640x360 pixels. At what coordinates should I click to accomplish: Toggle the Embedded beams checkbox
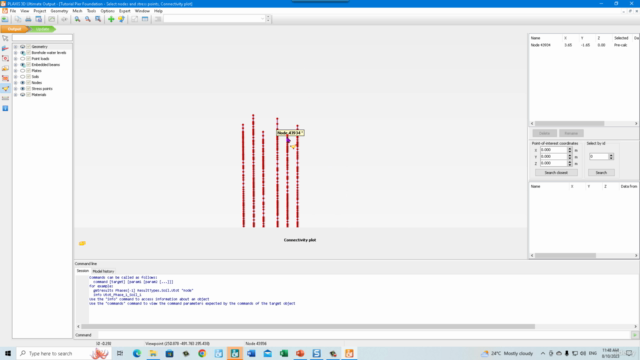coord(29,64)
